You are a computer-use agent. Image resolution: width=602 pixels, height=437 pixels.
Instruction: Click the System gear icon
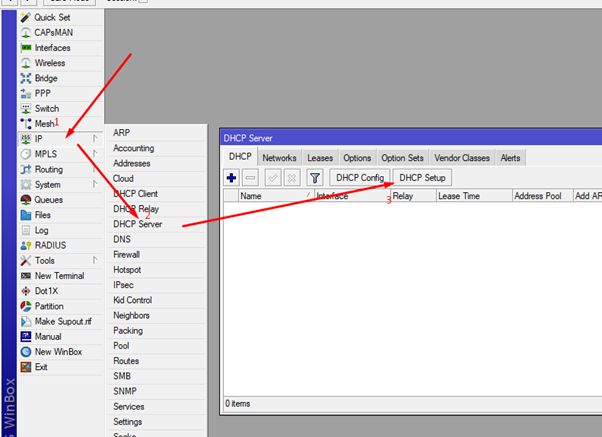pyautogui.click(x=26, y=185)
